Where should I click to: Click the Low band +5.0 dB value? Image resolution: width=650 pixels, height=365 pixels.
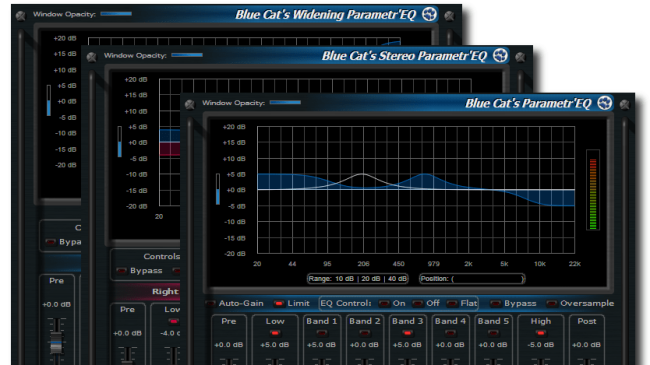coord(274,345)
